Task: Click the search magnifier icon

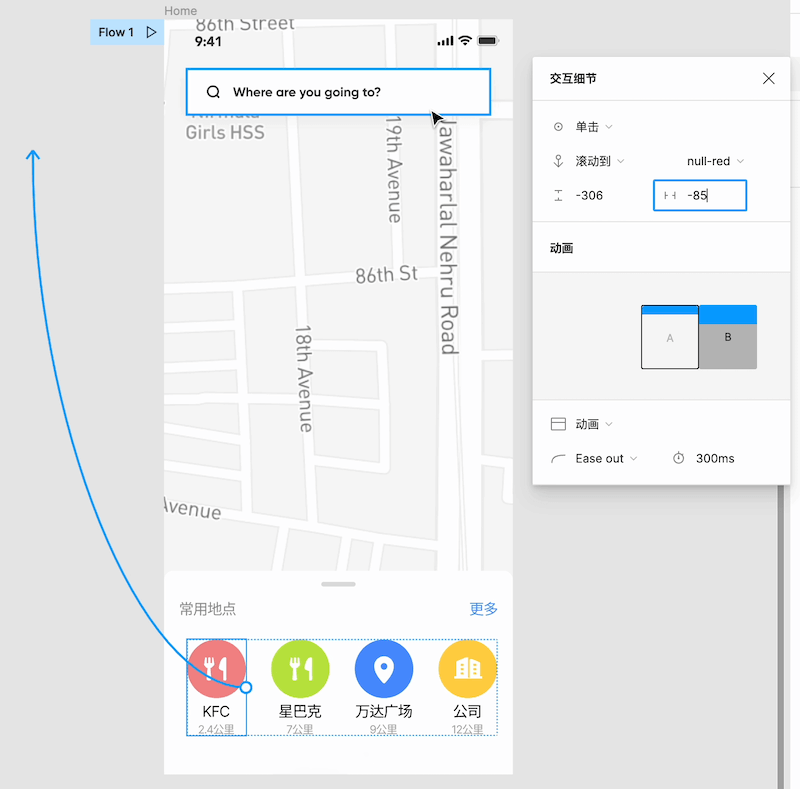Action: [x=213, y=91]
